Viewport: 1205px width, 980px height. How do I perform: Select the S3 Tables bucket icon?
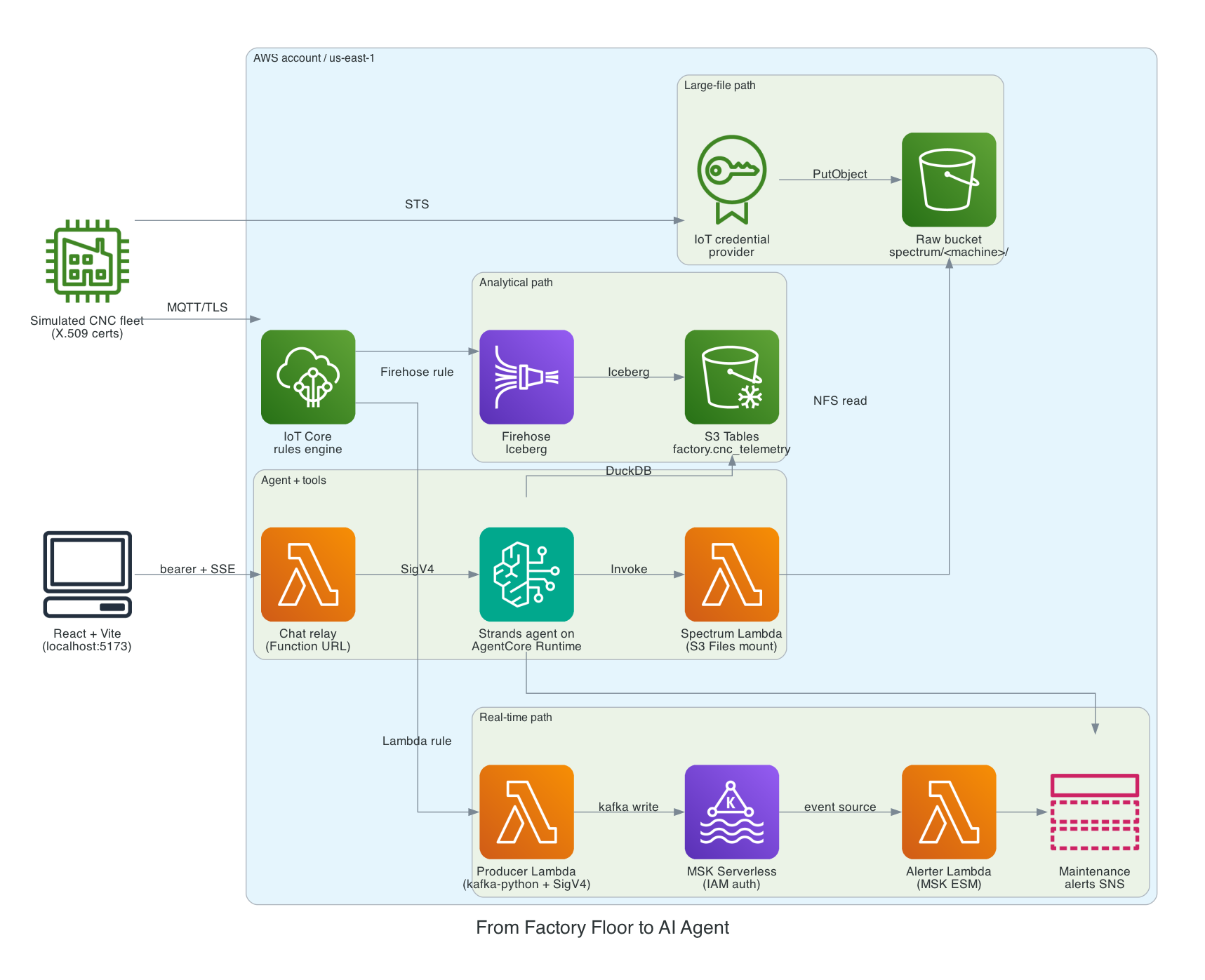(731, 377)
